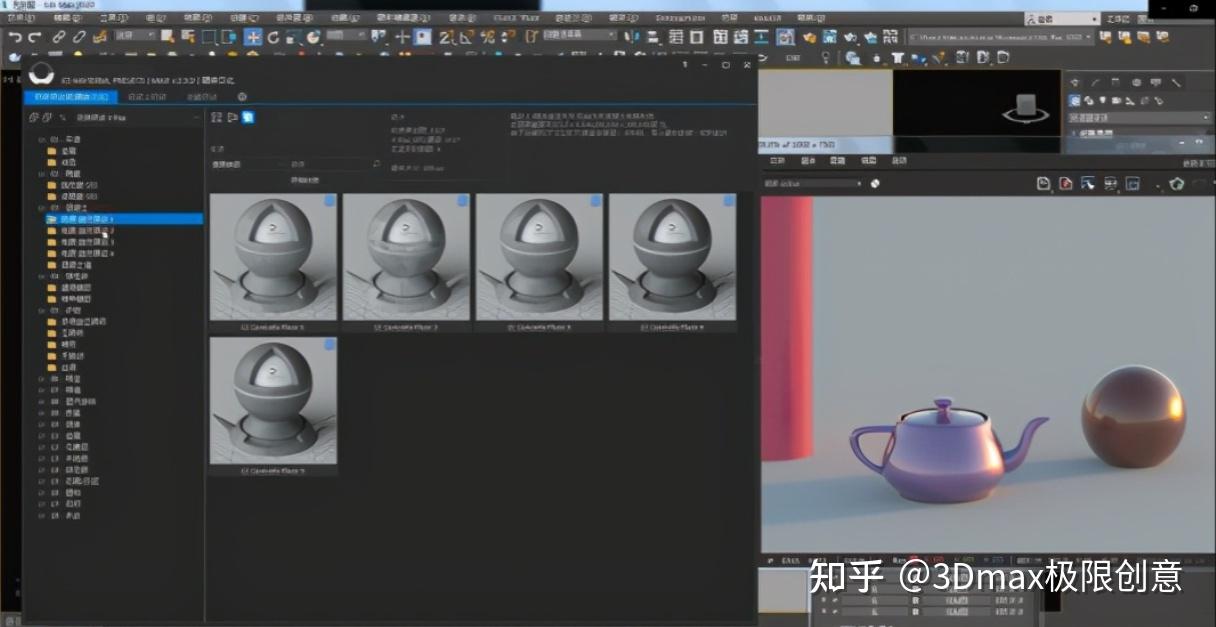Click the thumbnail view icon in the material browser toolbar
This screenshot has height=627, width=1216.
(x=248, y=117)
